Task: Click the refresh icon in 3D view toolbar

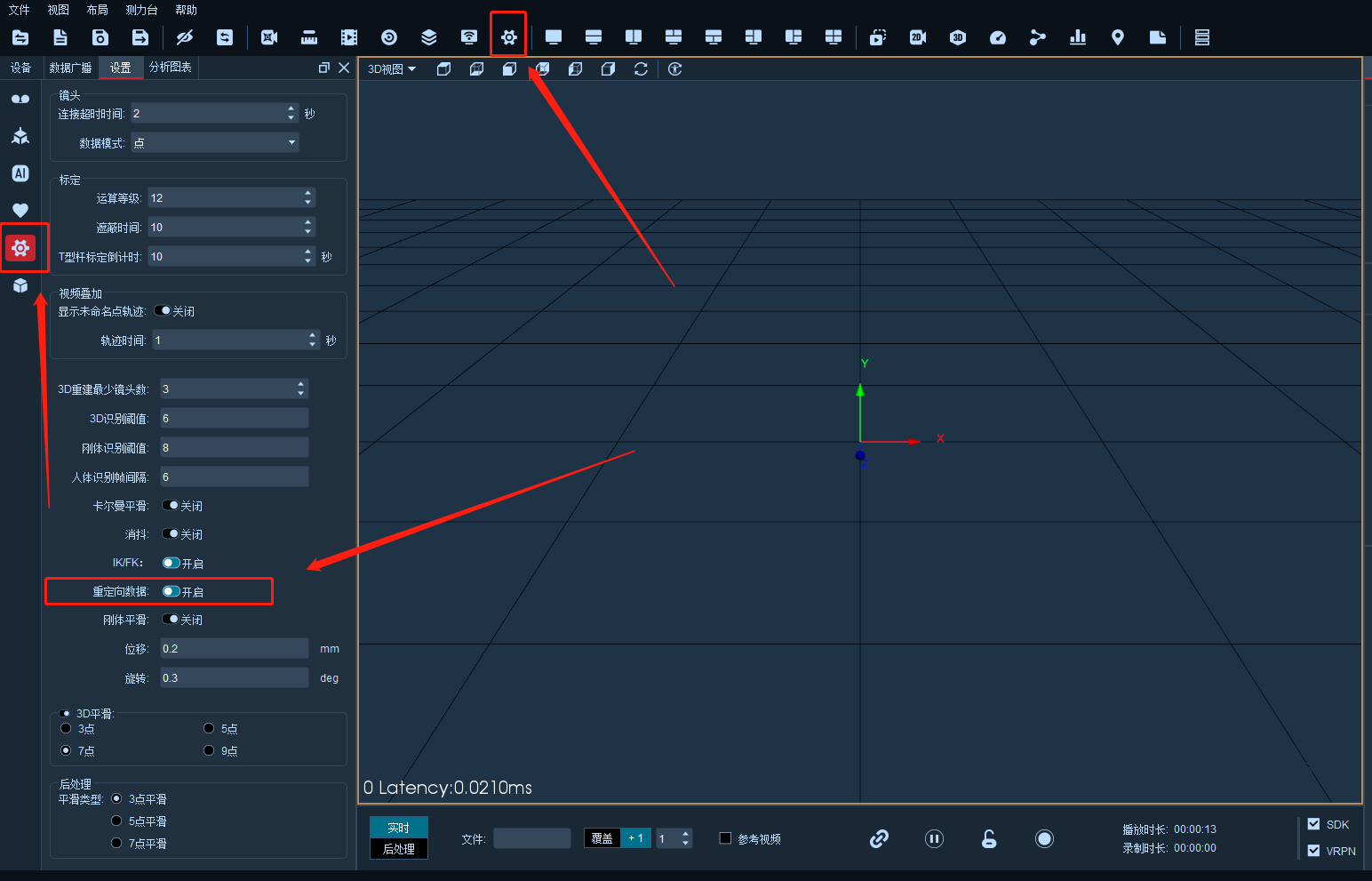Action: (x=641, y=68)
